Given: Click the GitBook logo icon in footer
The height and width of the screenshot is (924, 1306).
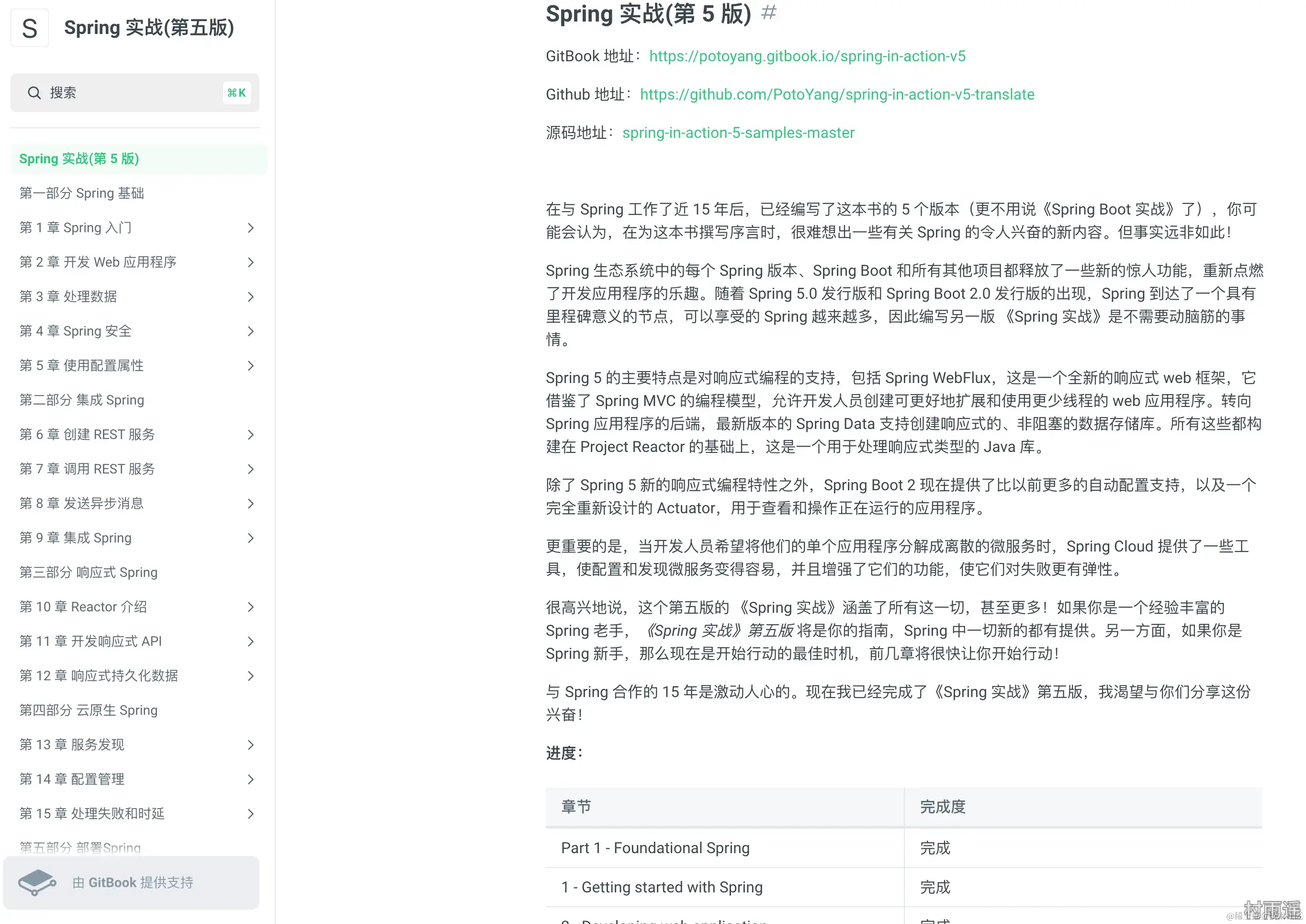Looking at the screenshot, I should click(37, 882).
